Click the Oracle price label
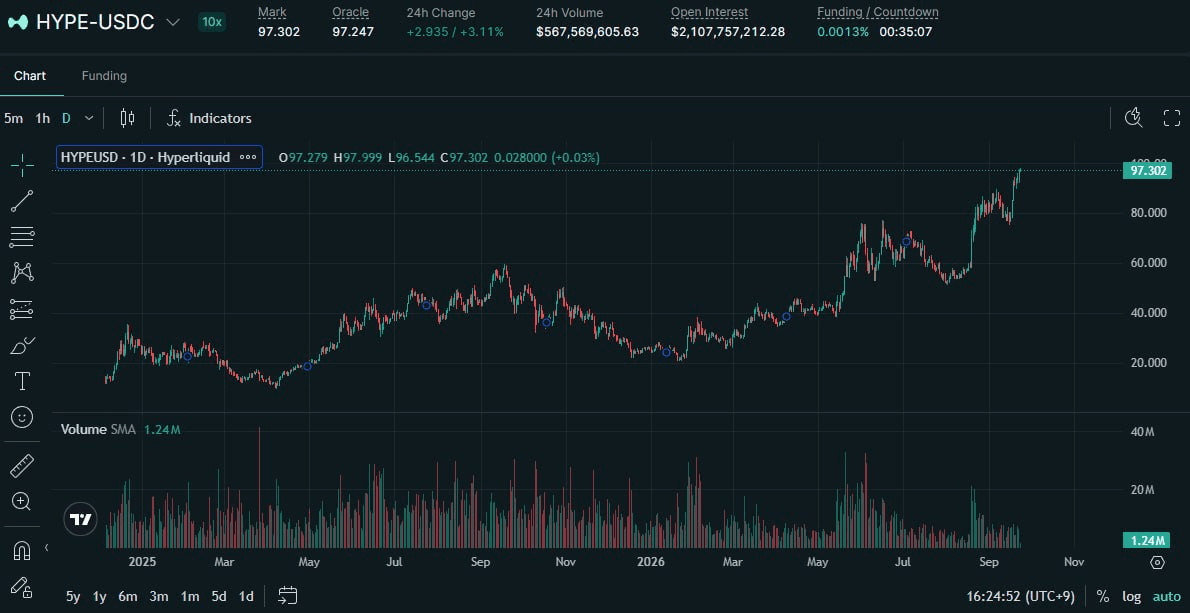This screenshot has width=1190, height=613. pyautogui.click(x=350, y=12)
